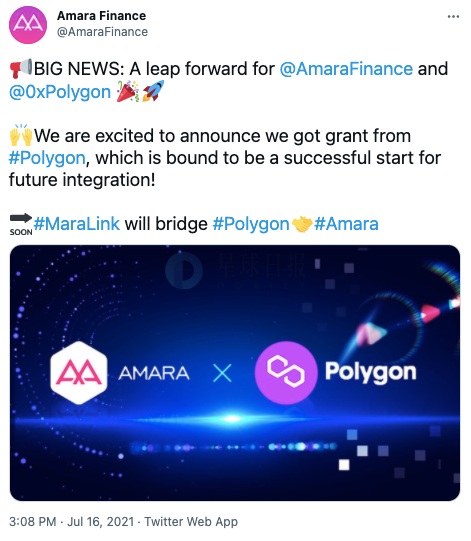Click the SOON arrow emoji
The height and width of the screenshot is (541, 471).
coord(21,224)
